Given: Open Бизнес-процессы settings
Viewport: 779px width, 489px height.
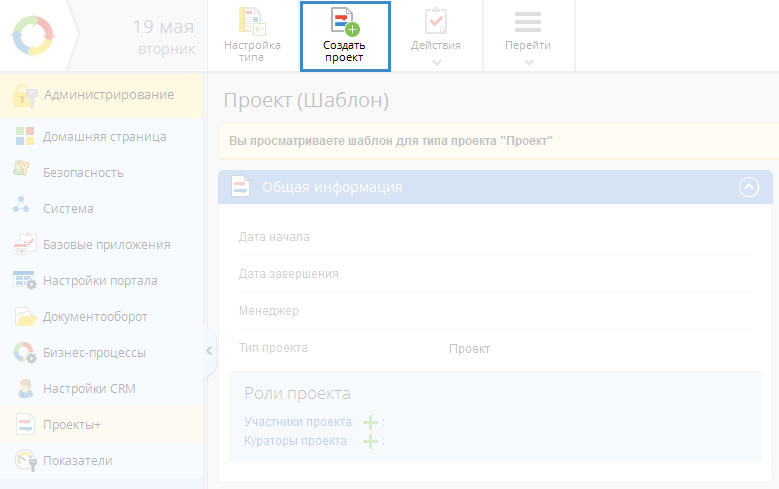Looking at the screenshot, I should pos(94,353).
